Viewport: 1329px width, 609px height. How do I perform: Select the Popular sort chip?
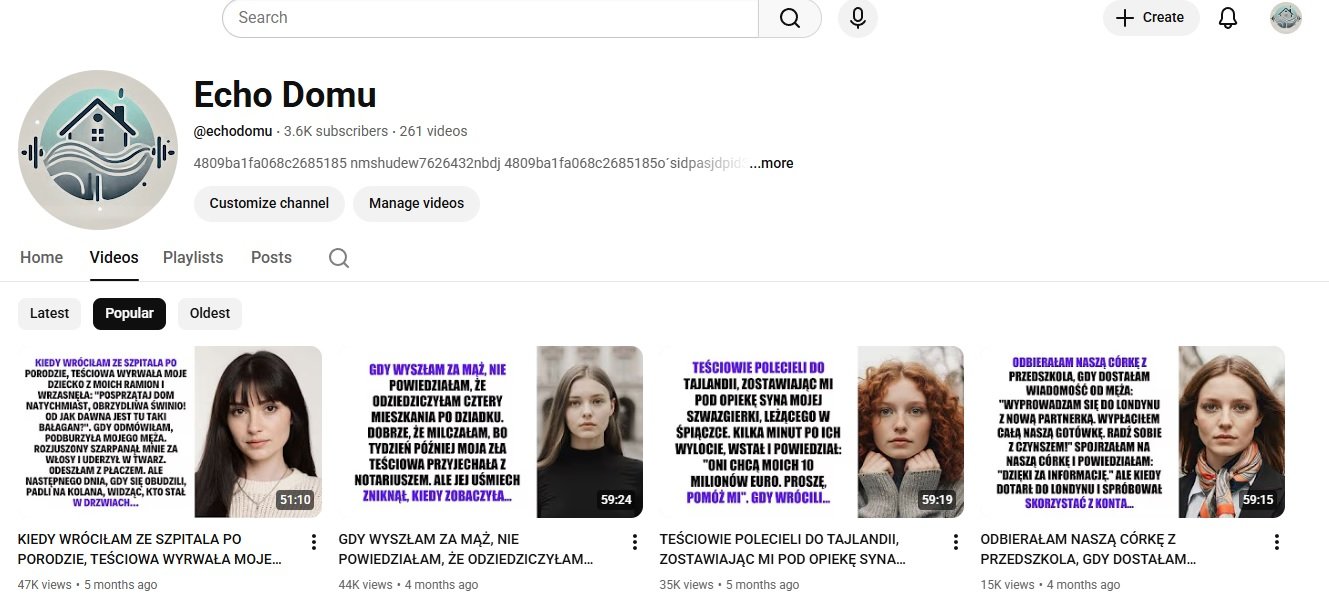(129, 313)
